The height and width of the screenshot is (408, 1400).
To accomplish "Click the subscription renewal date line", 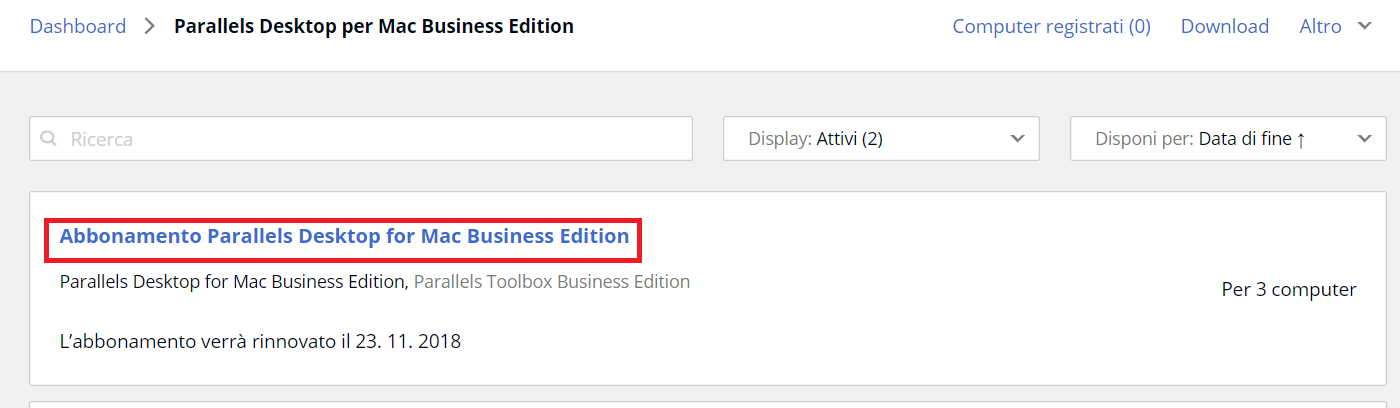I will click(260, 341).
